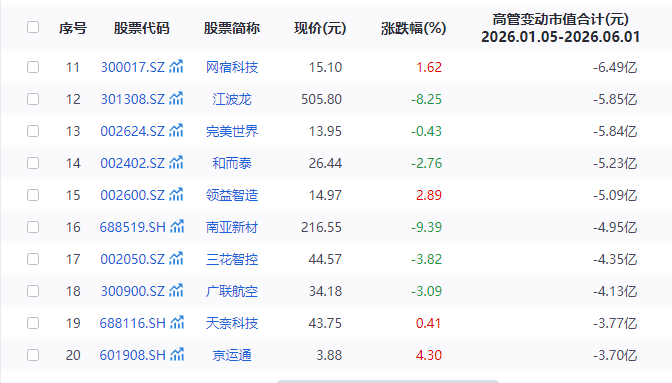
Task: Open chart icon beside 002600.SZ
Action: click(176, 194)
